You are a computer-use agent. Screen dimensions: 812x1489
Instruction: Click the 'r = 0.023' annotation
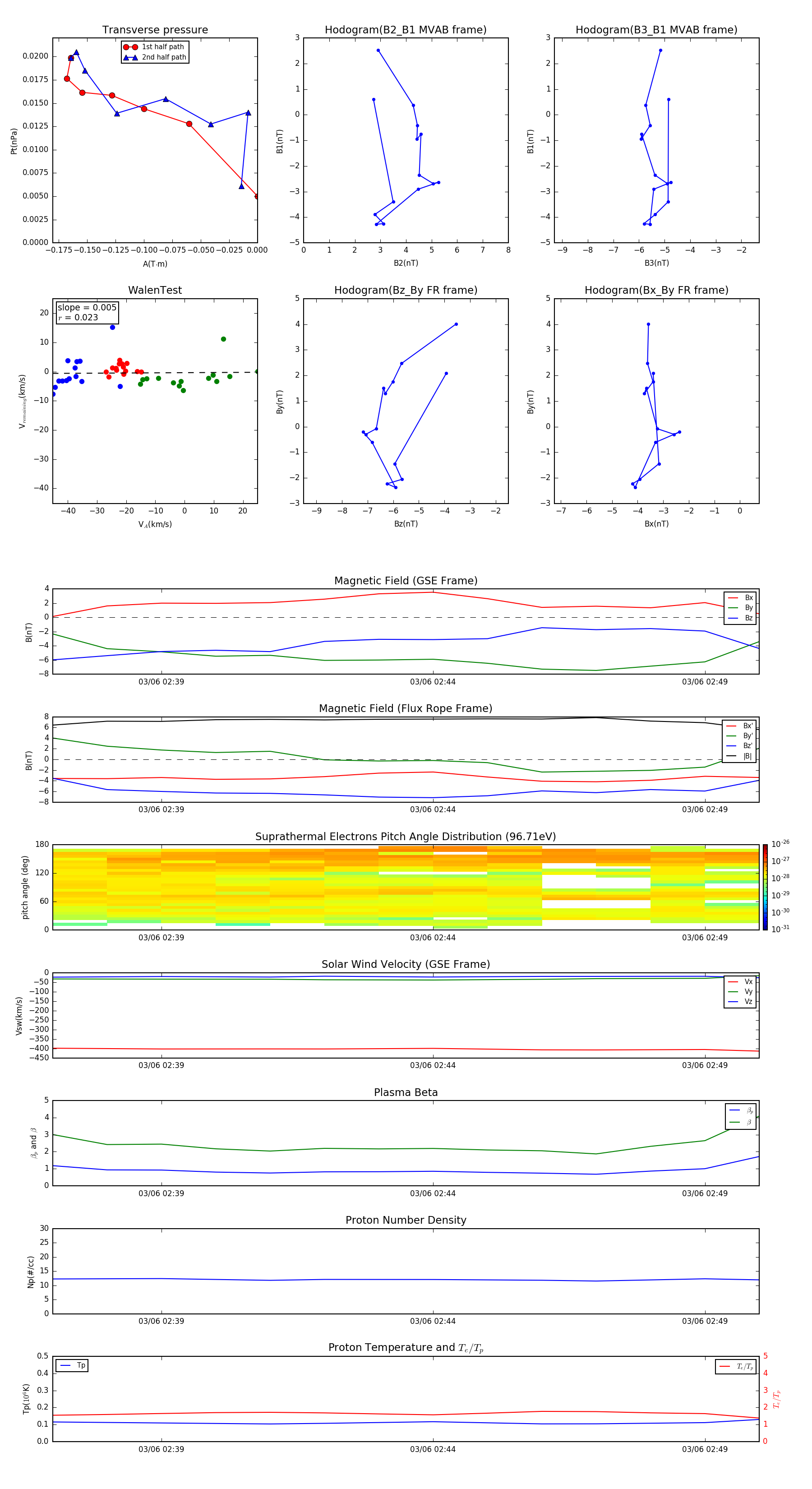pyautogui.click(x=78, y=317)
